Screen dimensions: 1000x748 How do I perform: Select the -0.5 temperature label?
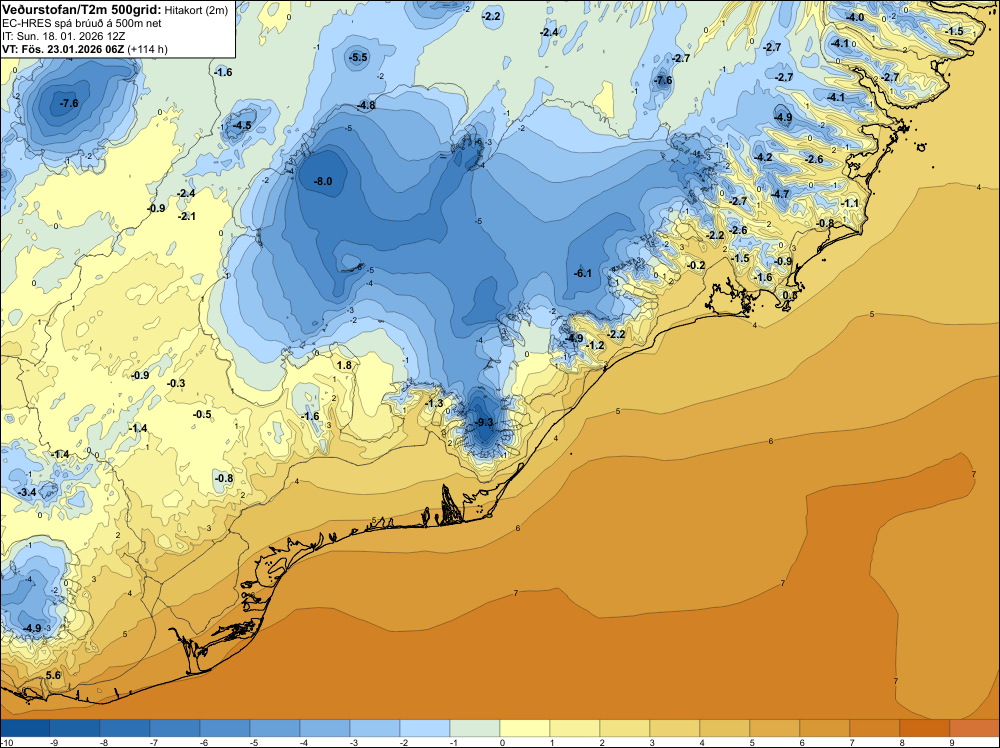pos(202,414)
